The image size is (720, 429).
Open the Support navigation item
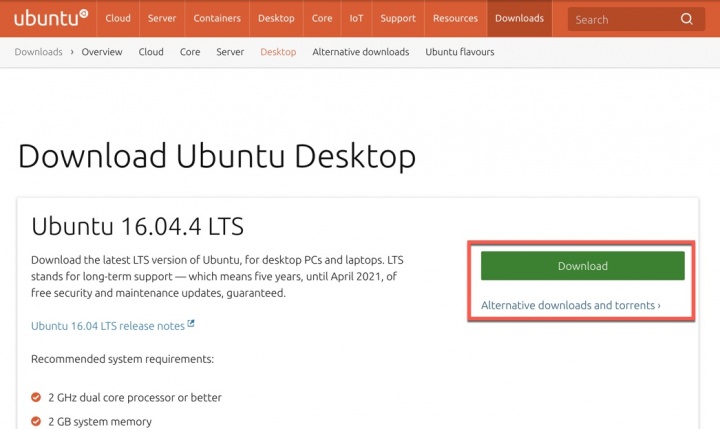[398, 18]
